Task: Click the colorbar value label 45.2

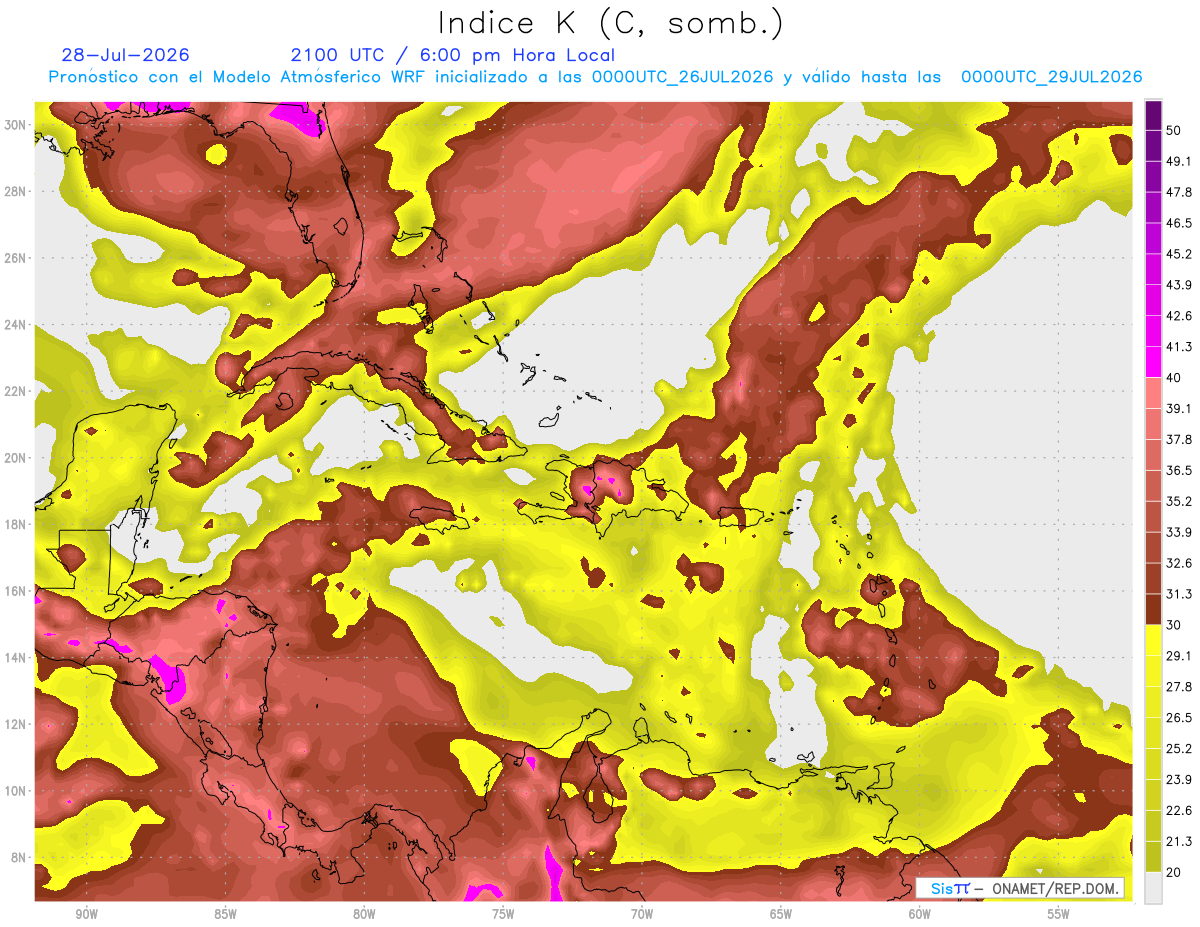Action: (x=1179, y=253)
